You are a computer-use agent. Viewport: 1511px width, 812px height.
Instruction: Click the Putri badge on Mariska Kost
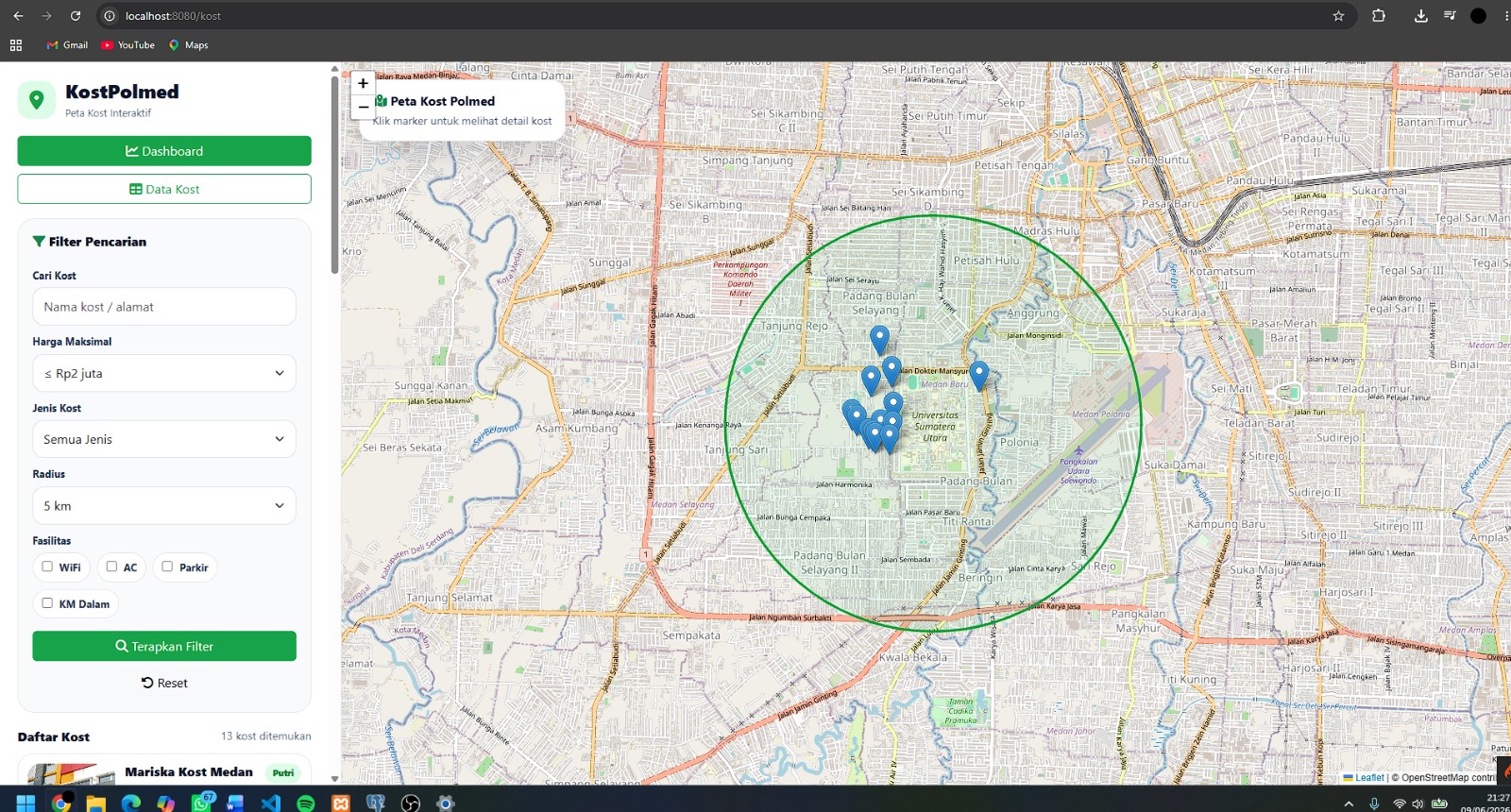tap(283, 772)
